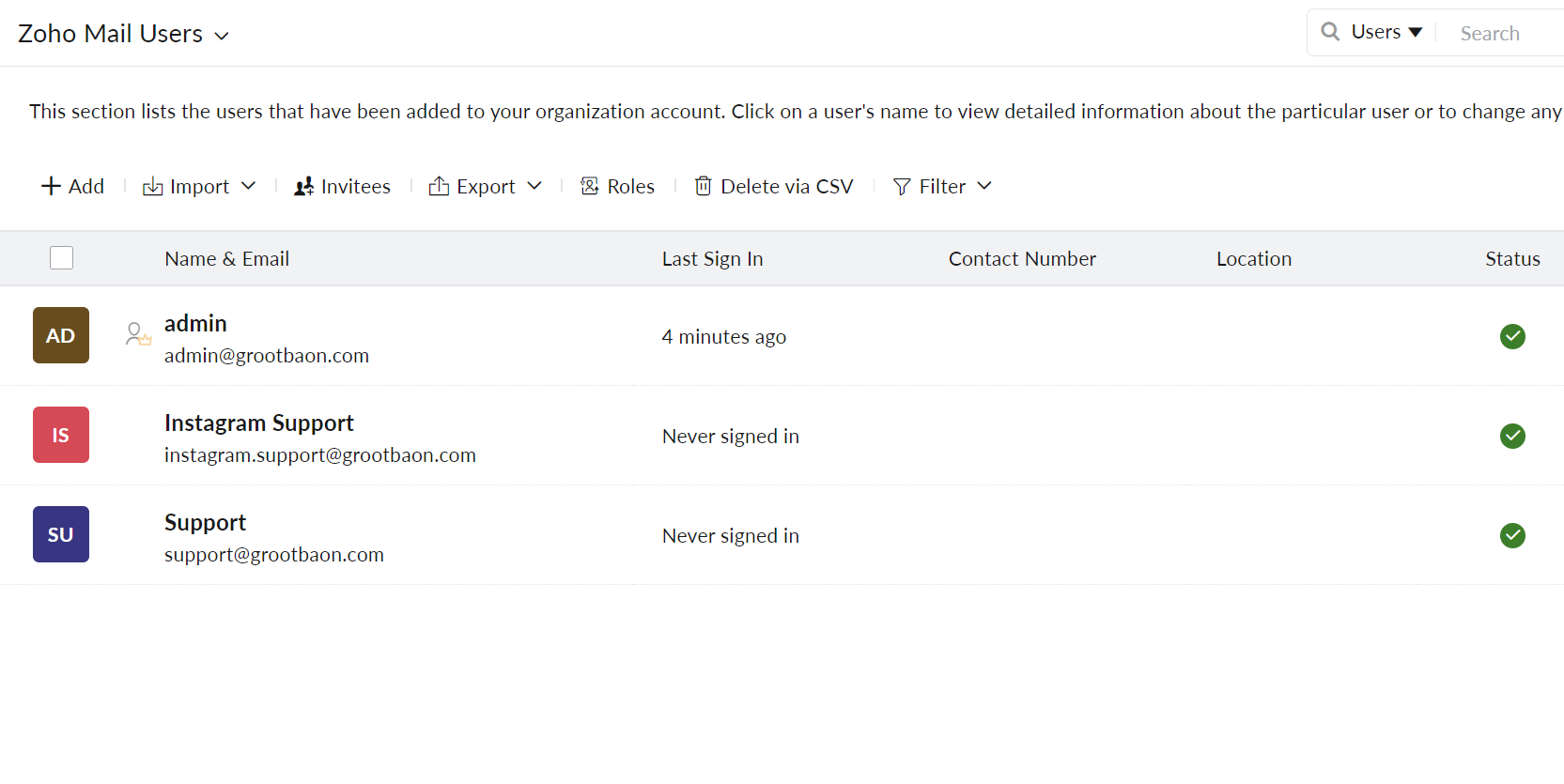Open the admin user name
This screenshot has height=784, width=1564.
click(x=195, y=323)
